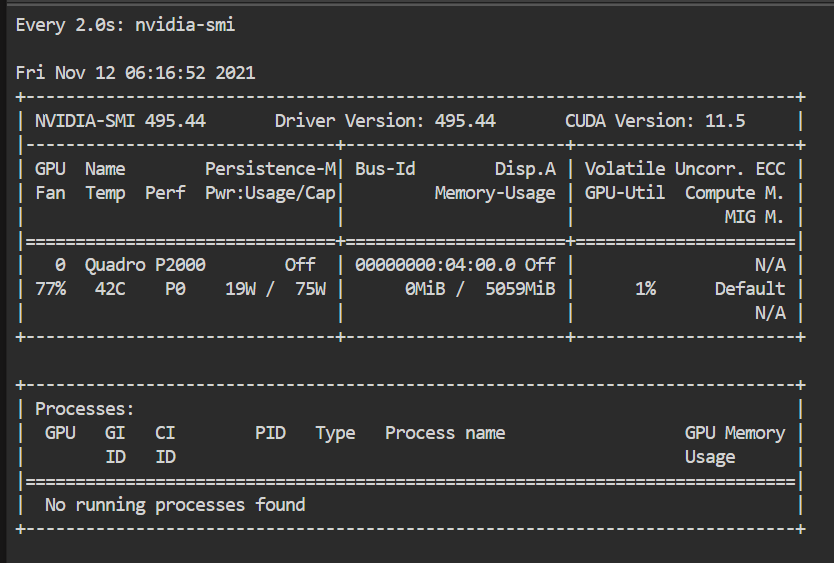
Task: Click the 'Volatile Uncorr. ECC' header
Action: [685, 169]
